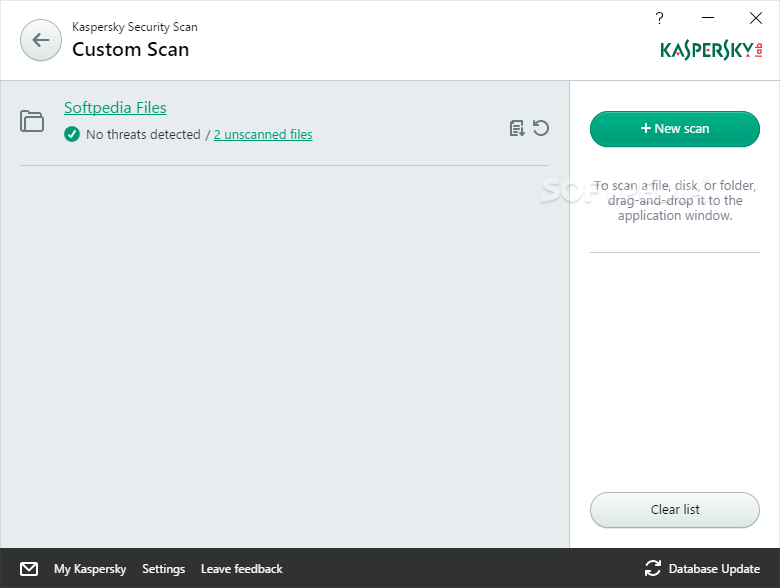The width and height of the screenshot is (780, 588).
Task: Open the scan report icon for Softpedia Files
Action: pos(517,128)
